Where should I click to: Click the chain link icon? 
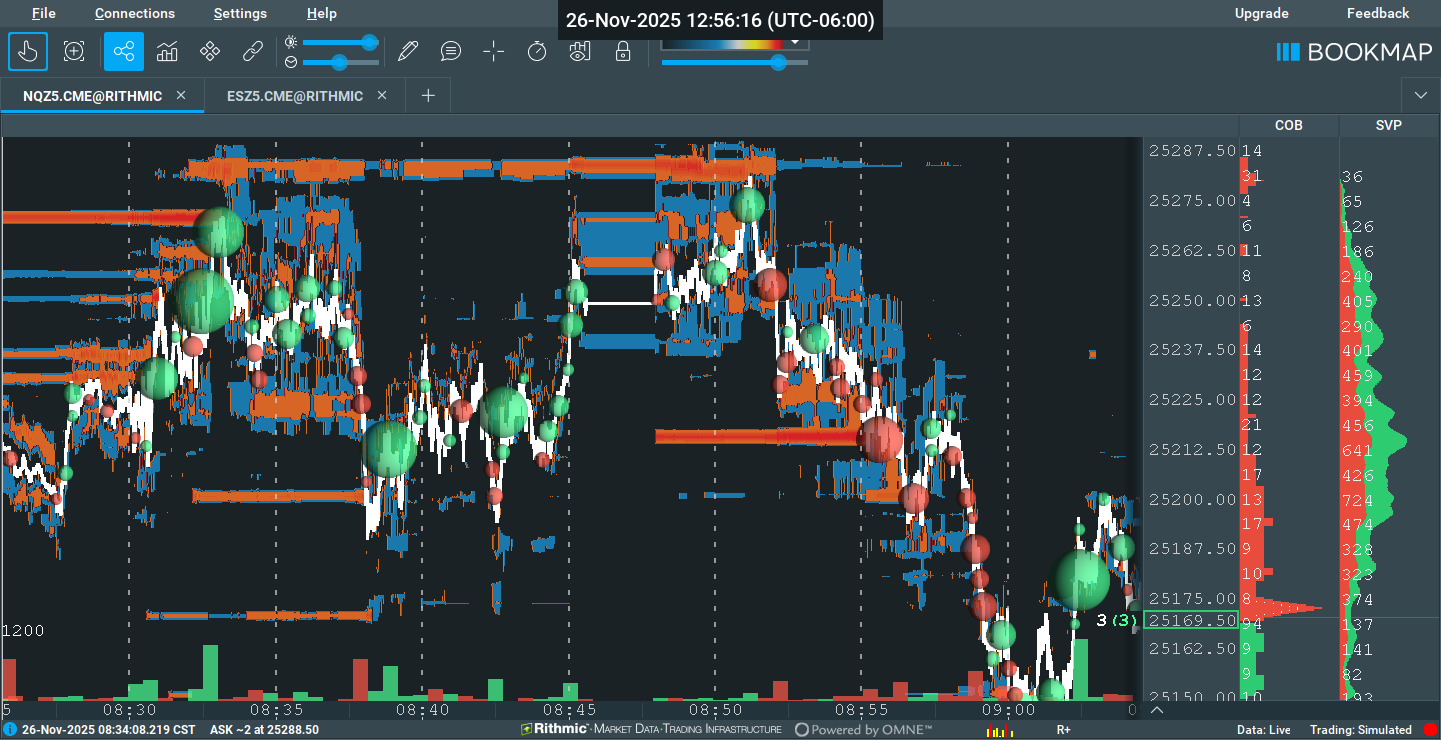click(x=253, y=51)
